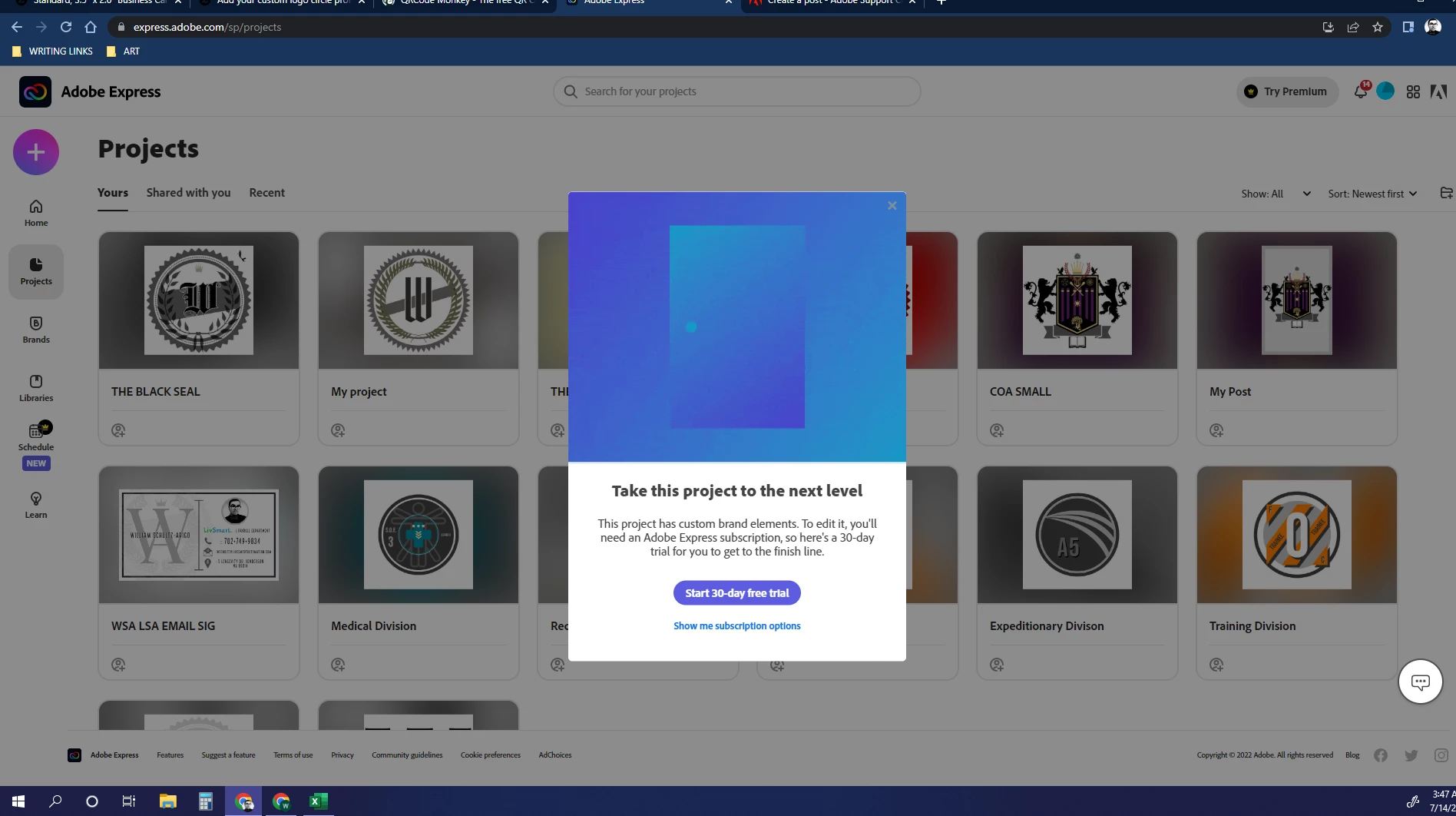Switch to the QRCode Monkey browser tab
1456x816 pixels.
[466, 4]
